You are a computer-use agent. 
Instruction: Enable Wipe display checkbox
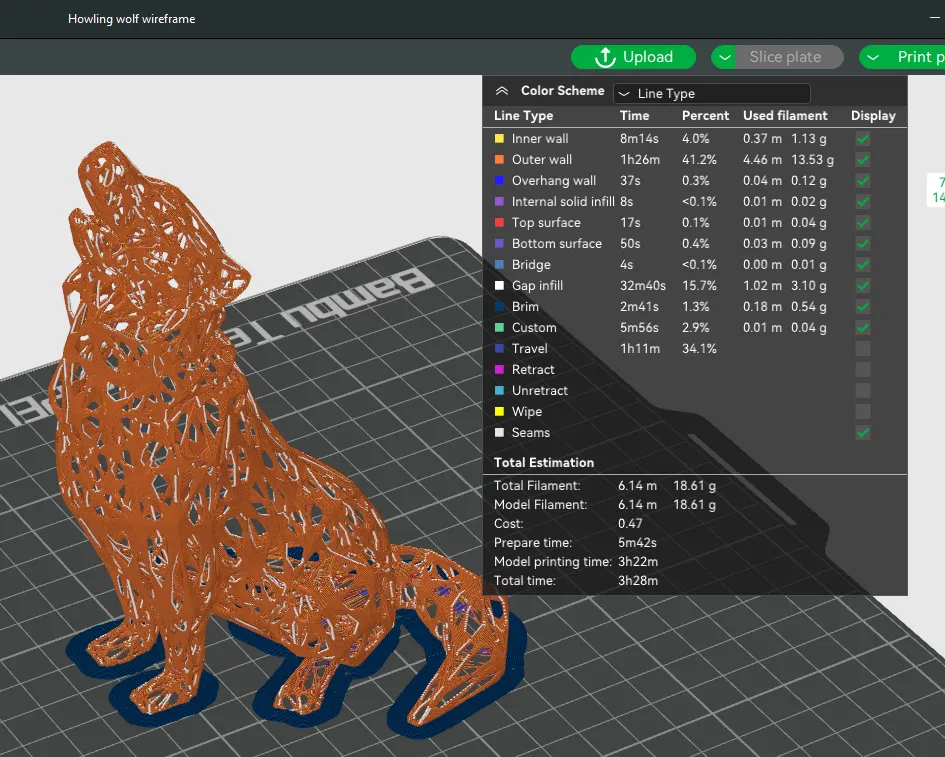pos(863,412)
